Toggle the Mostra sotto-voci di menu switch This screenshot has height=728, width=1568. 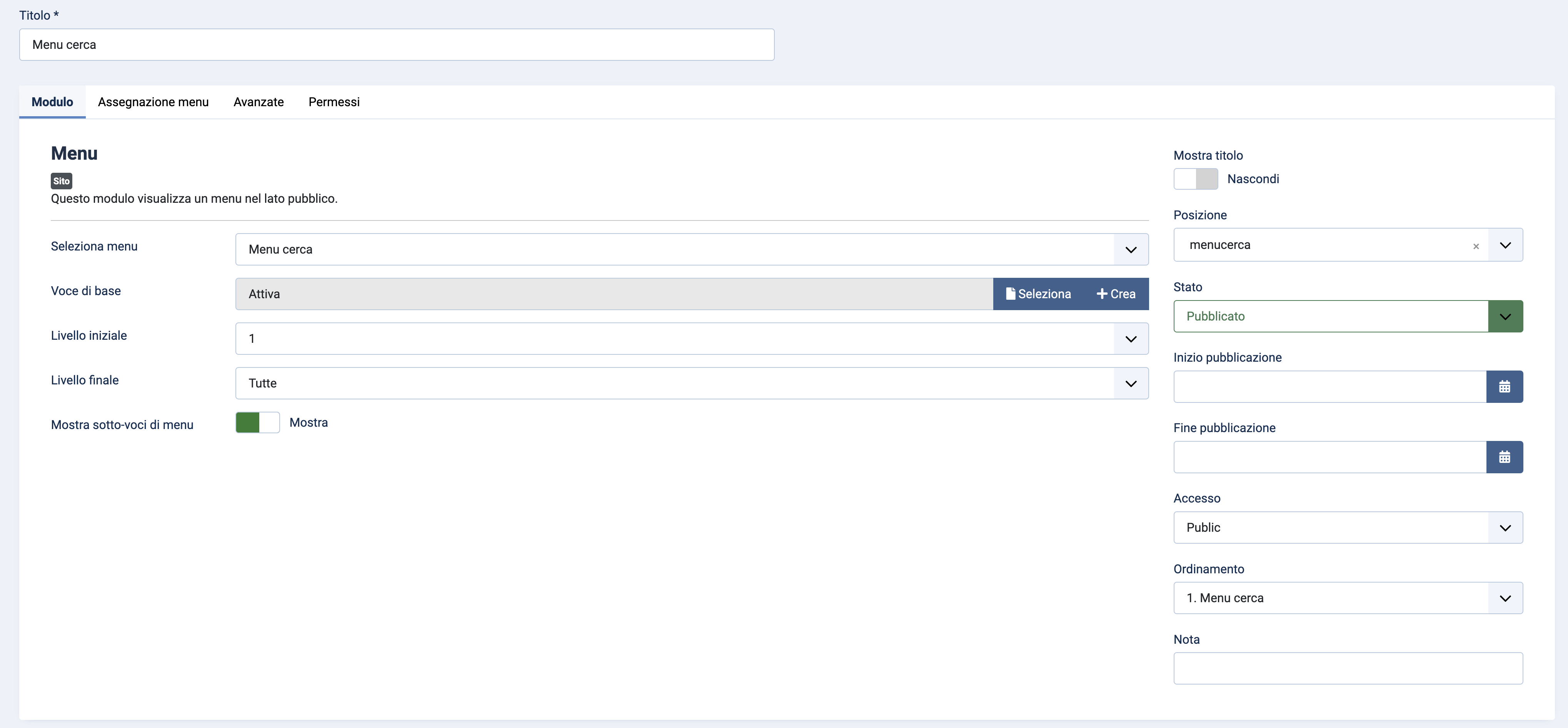pyautogui.click(x=257, y=422)
